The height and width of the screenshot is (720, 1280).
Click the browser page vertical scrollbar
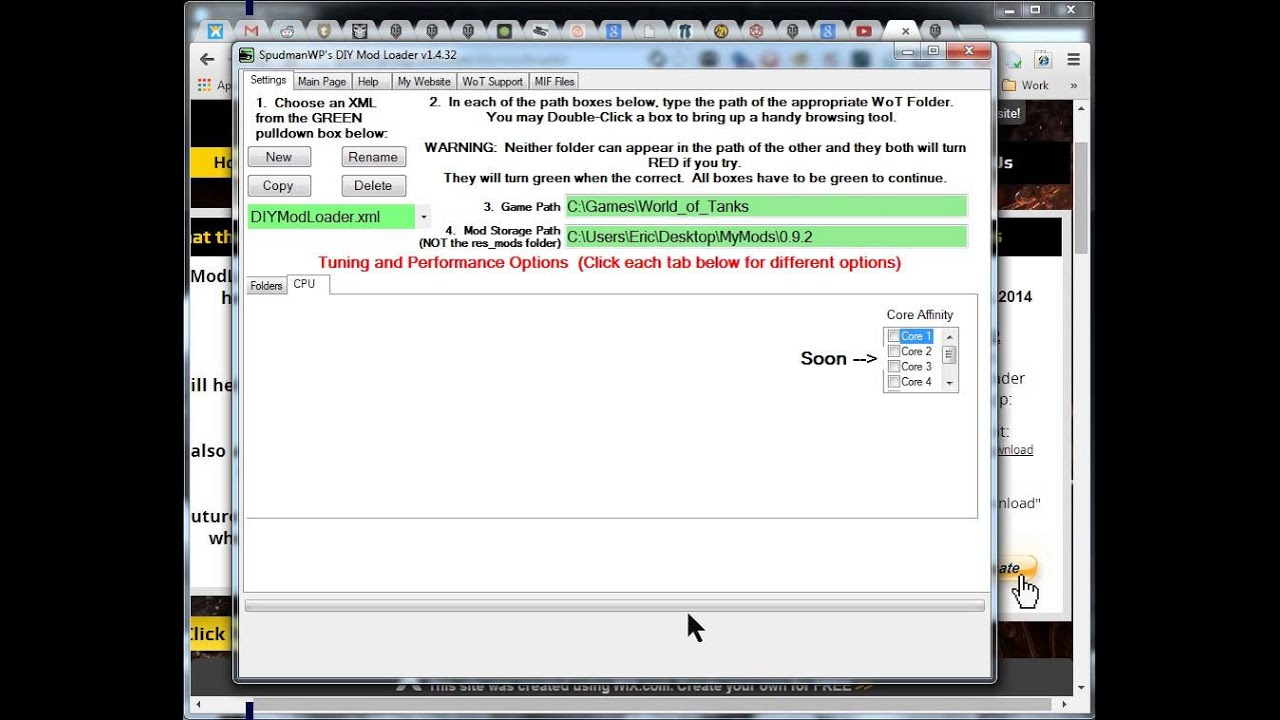(1080, 200)
